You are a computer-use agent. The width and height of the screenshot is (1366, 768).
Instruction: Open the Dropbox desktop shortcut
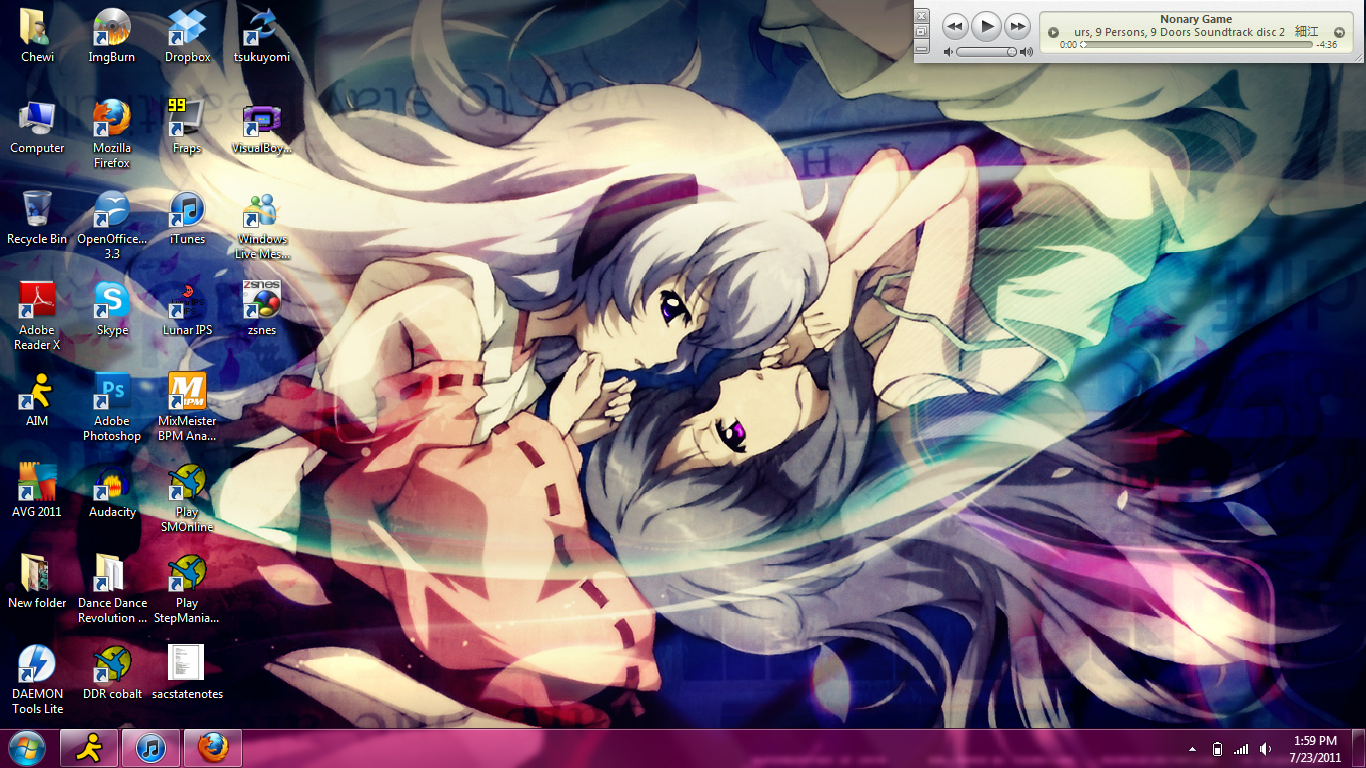(187, 36)
